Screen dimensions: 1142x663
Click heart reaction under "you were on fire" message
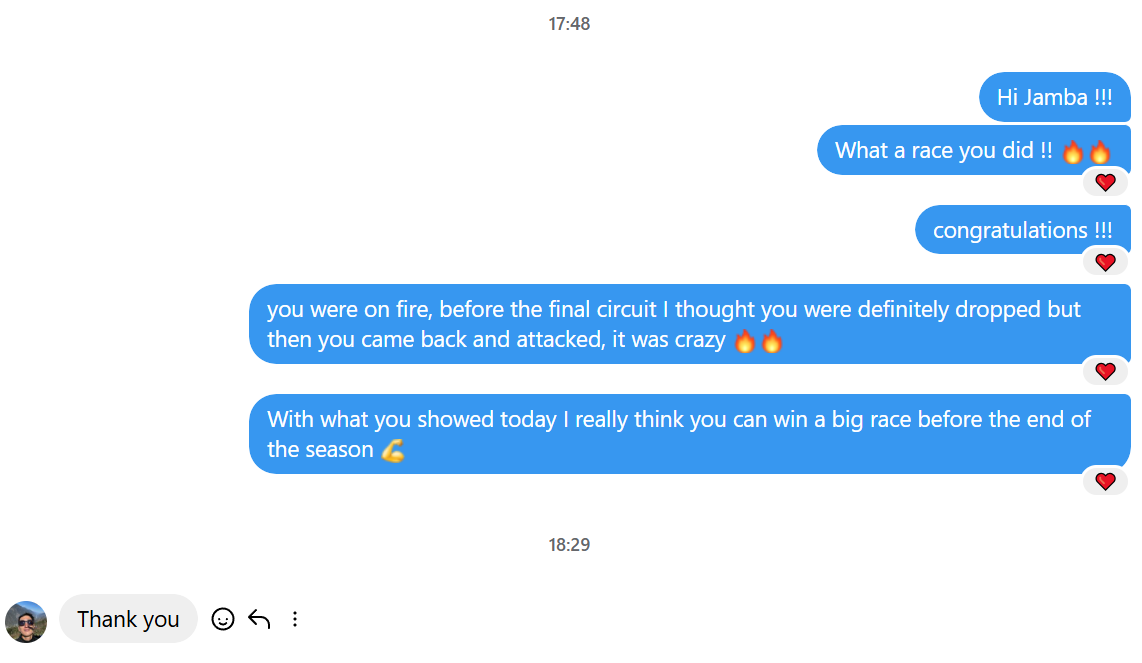click(1105, 372)
